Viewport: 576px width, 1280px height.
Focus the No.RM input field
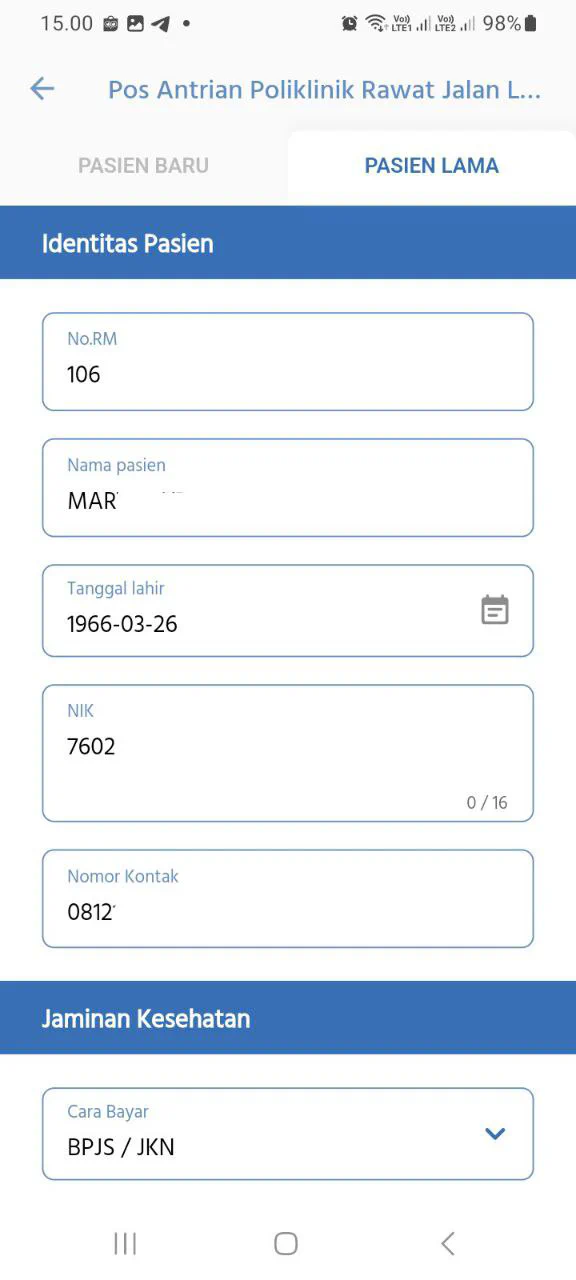pos(288,362)
